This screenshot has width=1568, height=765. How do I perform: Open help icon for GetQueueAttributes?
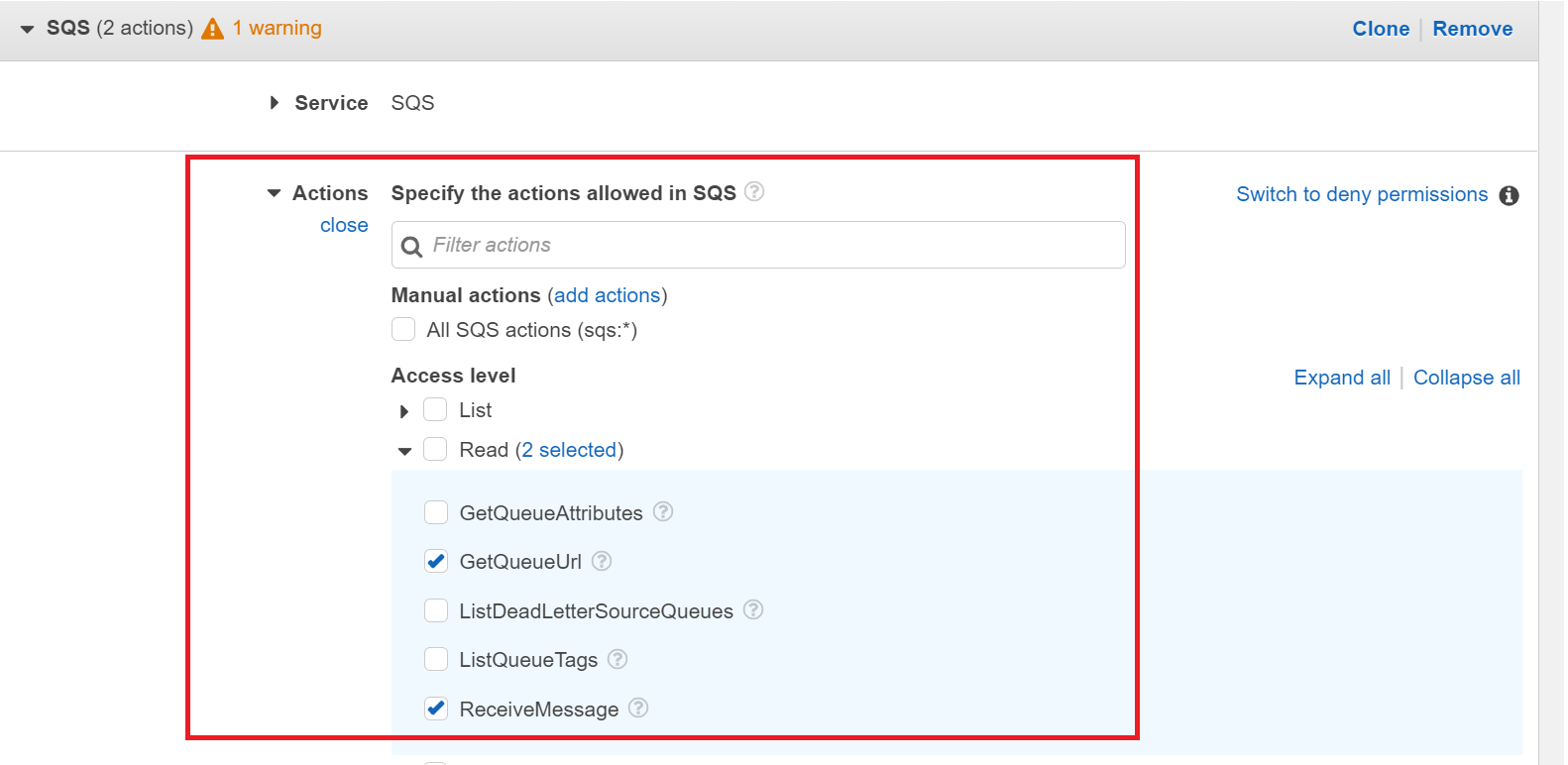pyautogui.click(x=663, y=512)
